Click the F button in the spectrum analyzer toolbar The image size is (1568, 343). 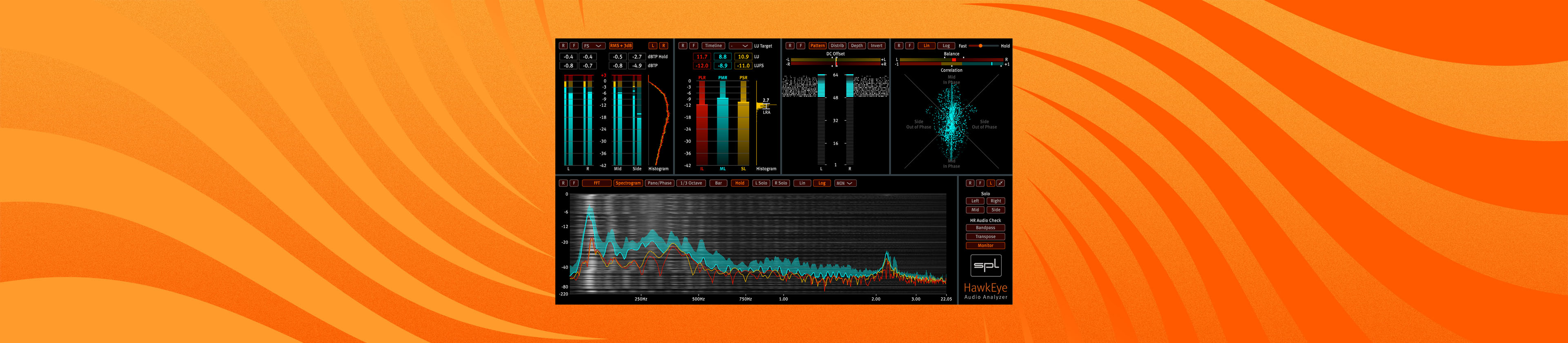[x=573, y=183]
